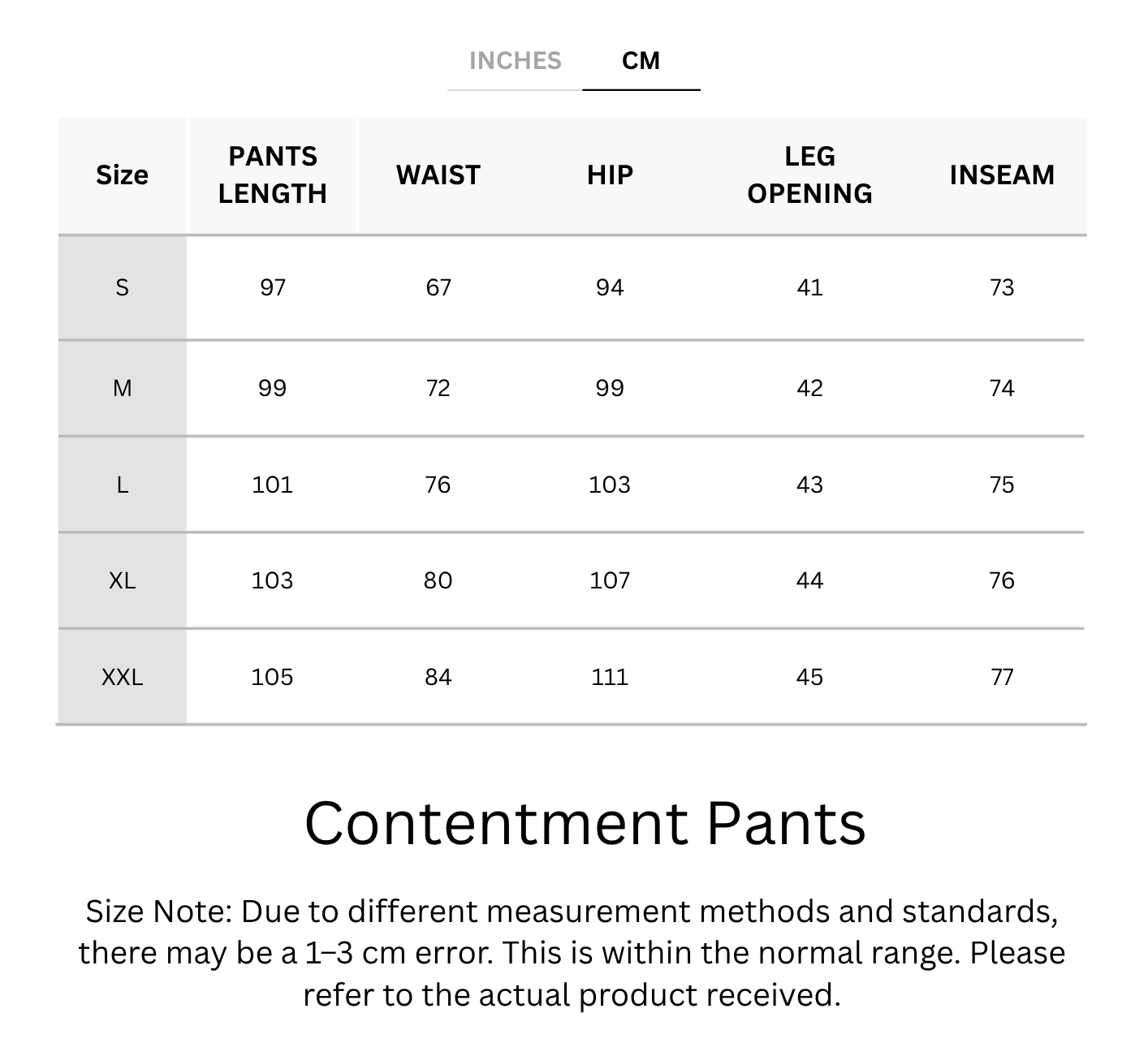1148x1043 pixels.
Task: Click the waist value 67 for size S
Action: 438,287
